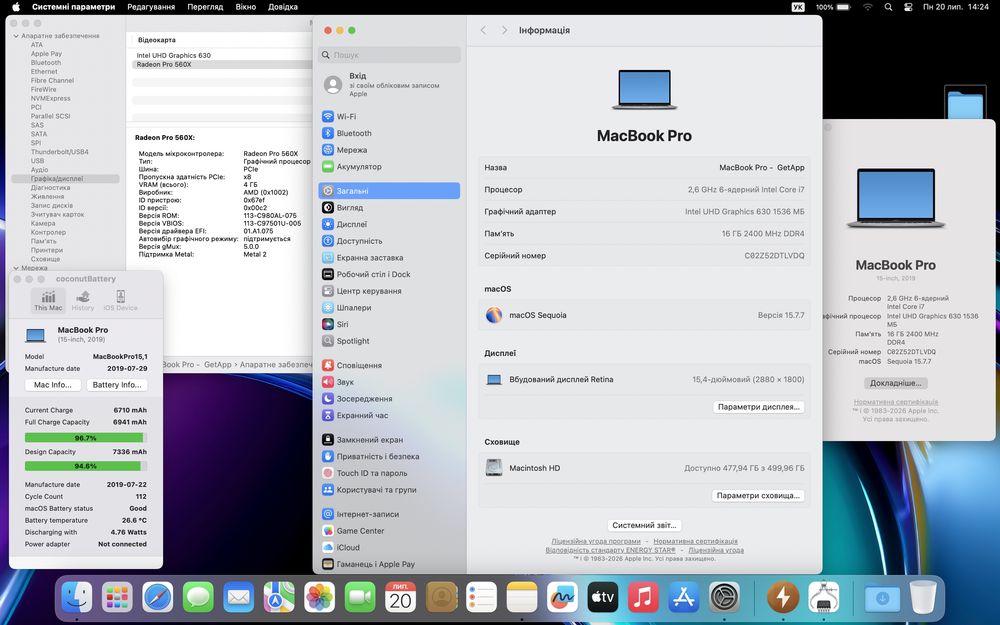The image size is (1000, 625).
Task: Select Вхід Apple account row
Action: click(389, 85)
